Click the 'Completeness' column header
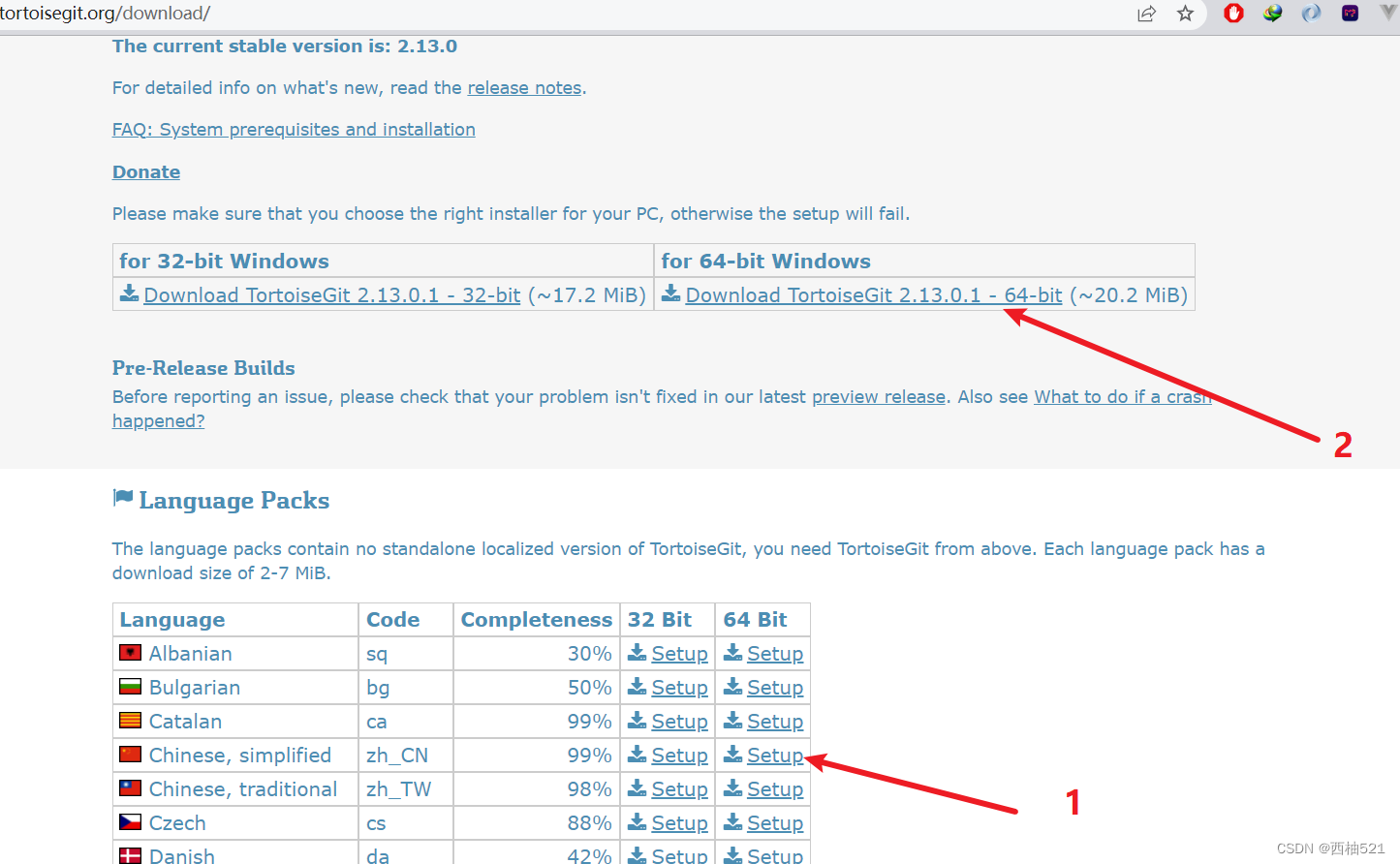1400x864 pixels. point(537,620)
